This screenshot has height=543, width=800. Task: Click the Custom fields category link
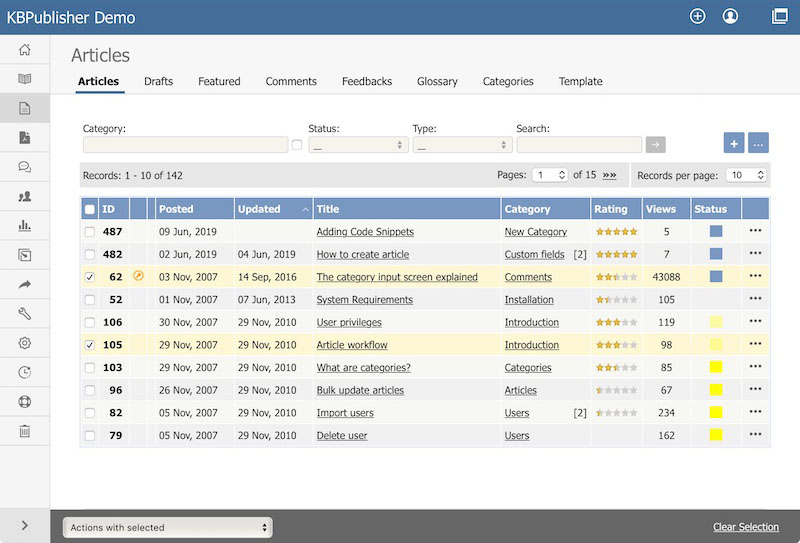pyautogui.click(x=534, y=254)
